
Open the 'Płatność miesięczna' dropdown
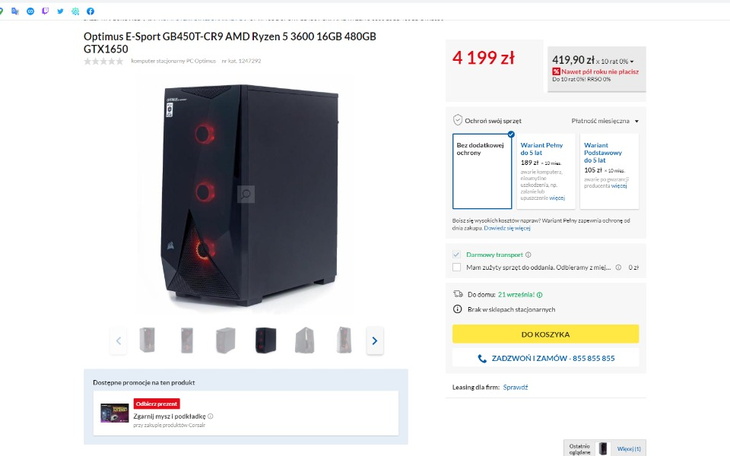pos(605,121)
